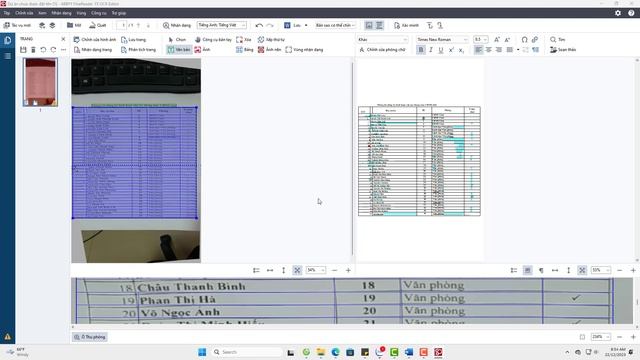Screen dimensions: 640x360
Task: Open the style dropdown showing Khác
Action: (x=382, y=40)
